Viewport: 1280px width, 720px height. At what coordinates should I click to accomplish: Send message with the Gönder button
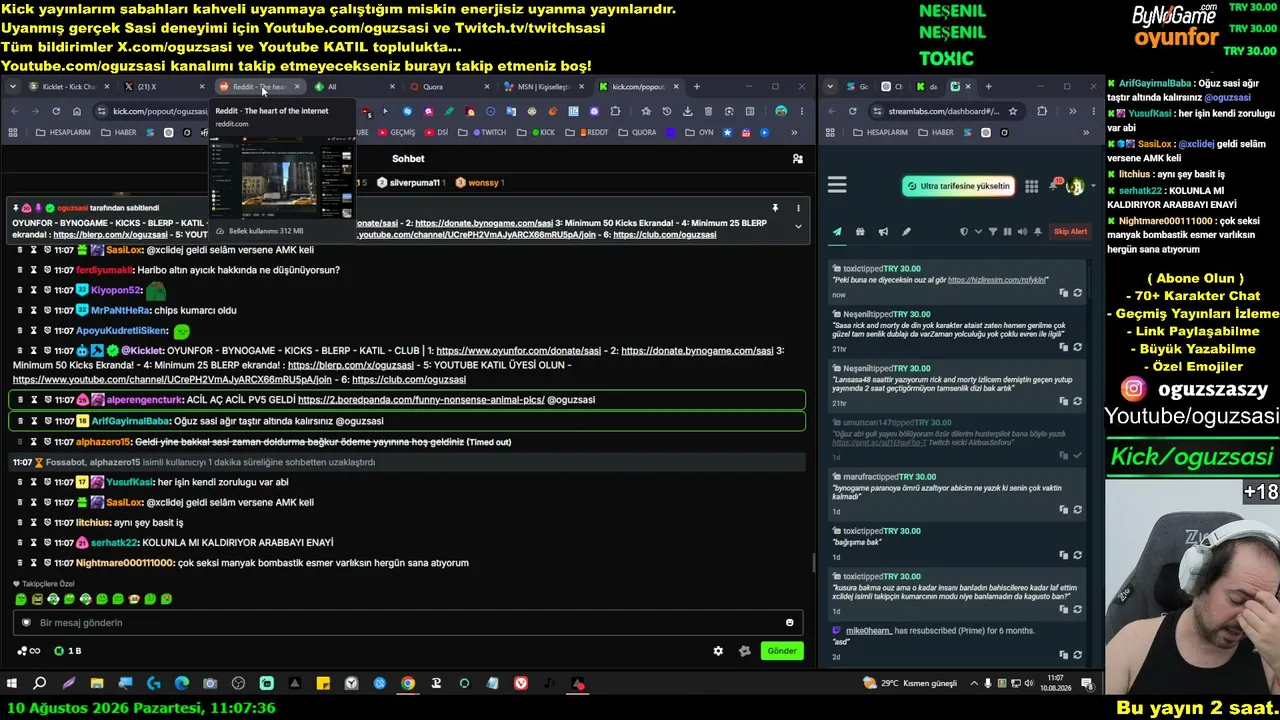(x=782, y=651)
